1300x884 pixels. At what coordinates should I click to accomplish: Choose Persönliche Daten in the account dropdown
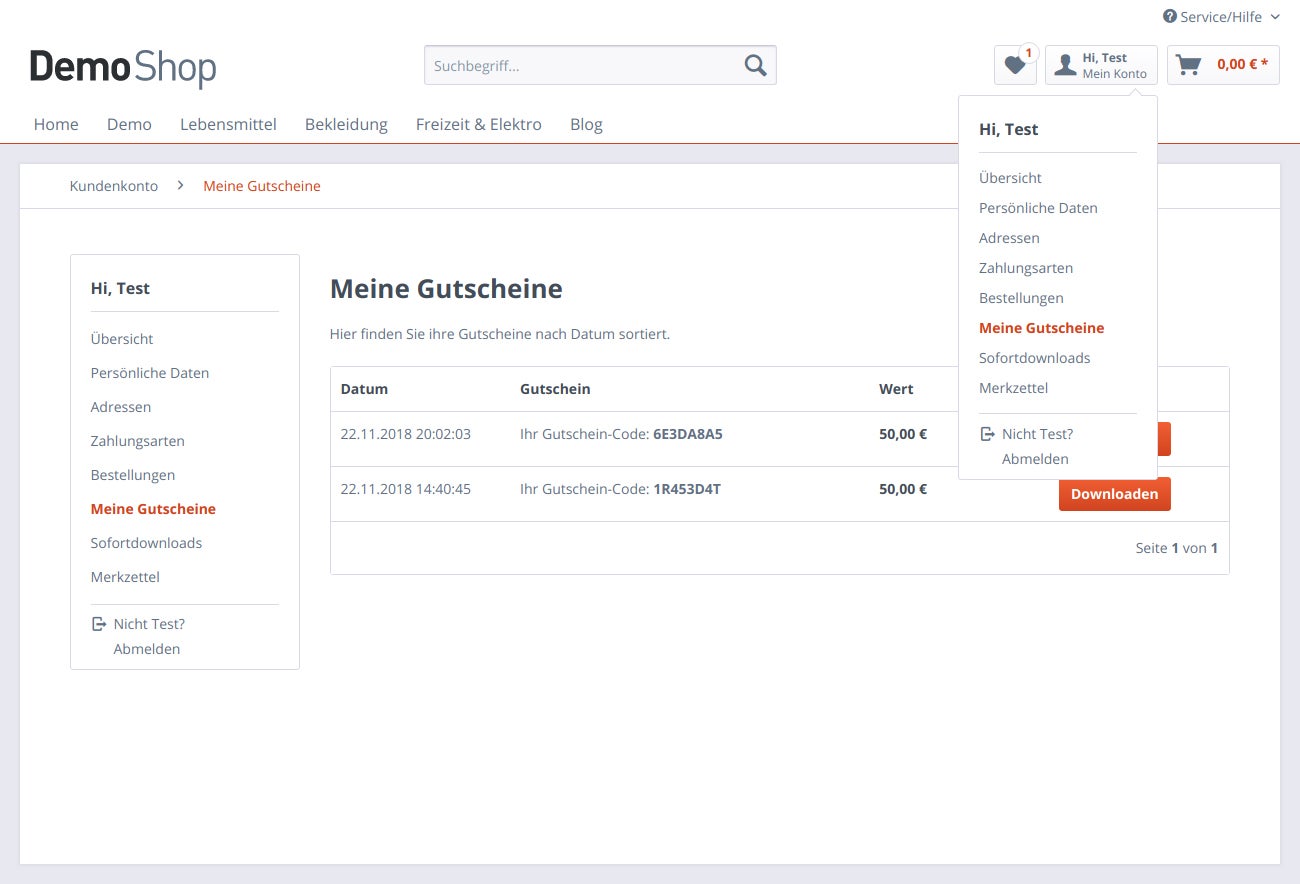pos(1038,208)
